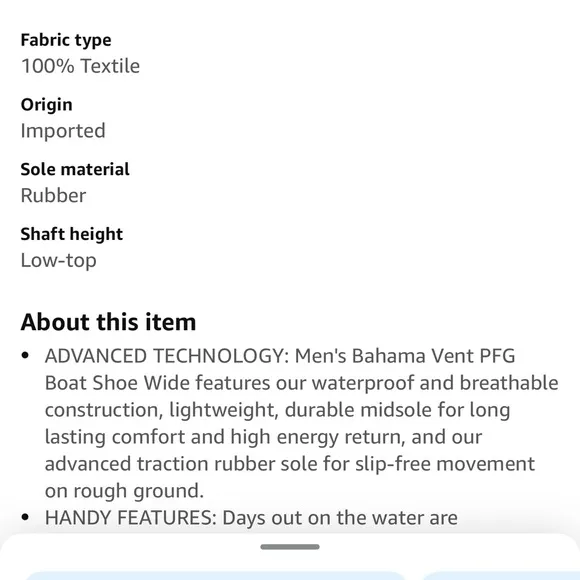This screenshot has height=580, width=580.
Task: Tap the wide light-blue button at bottom
Action: point(215,576)
